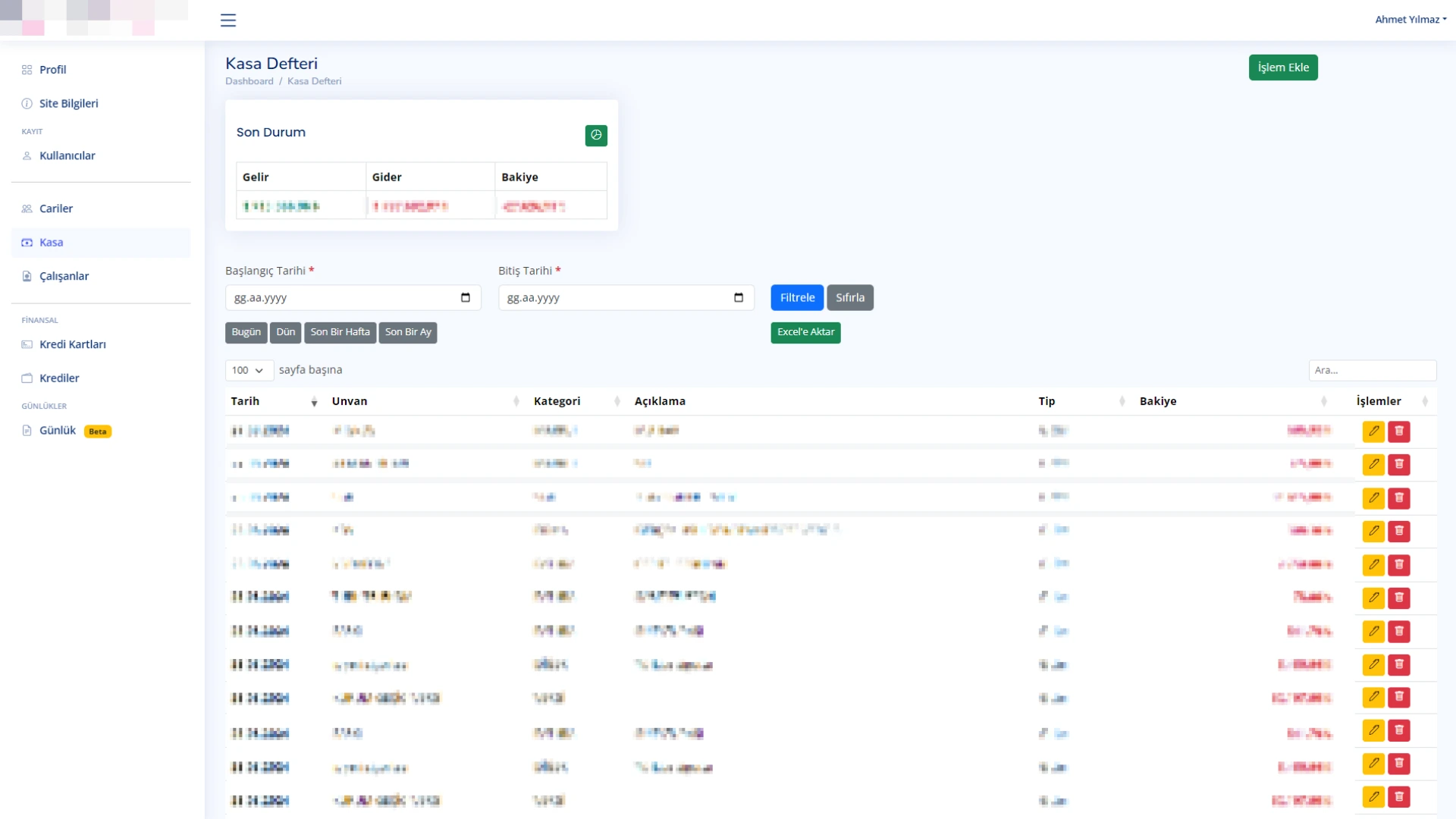Open the Başlangıç Tarihi calendar picker icon
Viewport: 1456px width, 819px height.
click(x=466, y=297)
